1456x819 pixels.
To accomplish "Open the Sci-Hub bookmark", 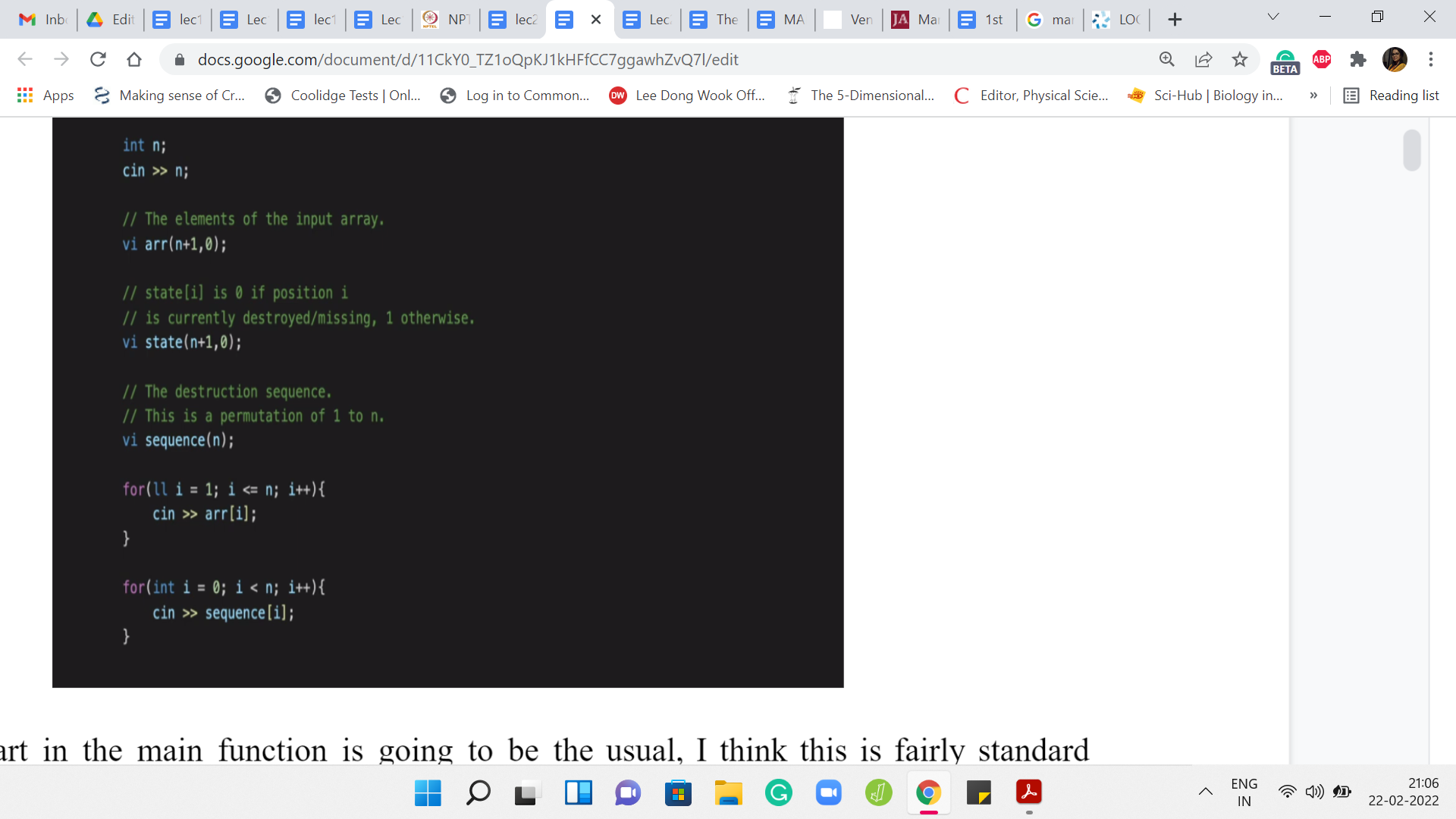I will point(1206,95).
